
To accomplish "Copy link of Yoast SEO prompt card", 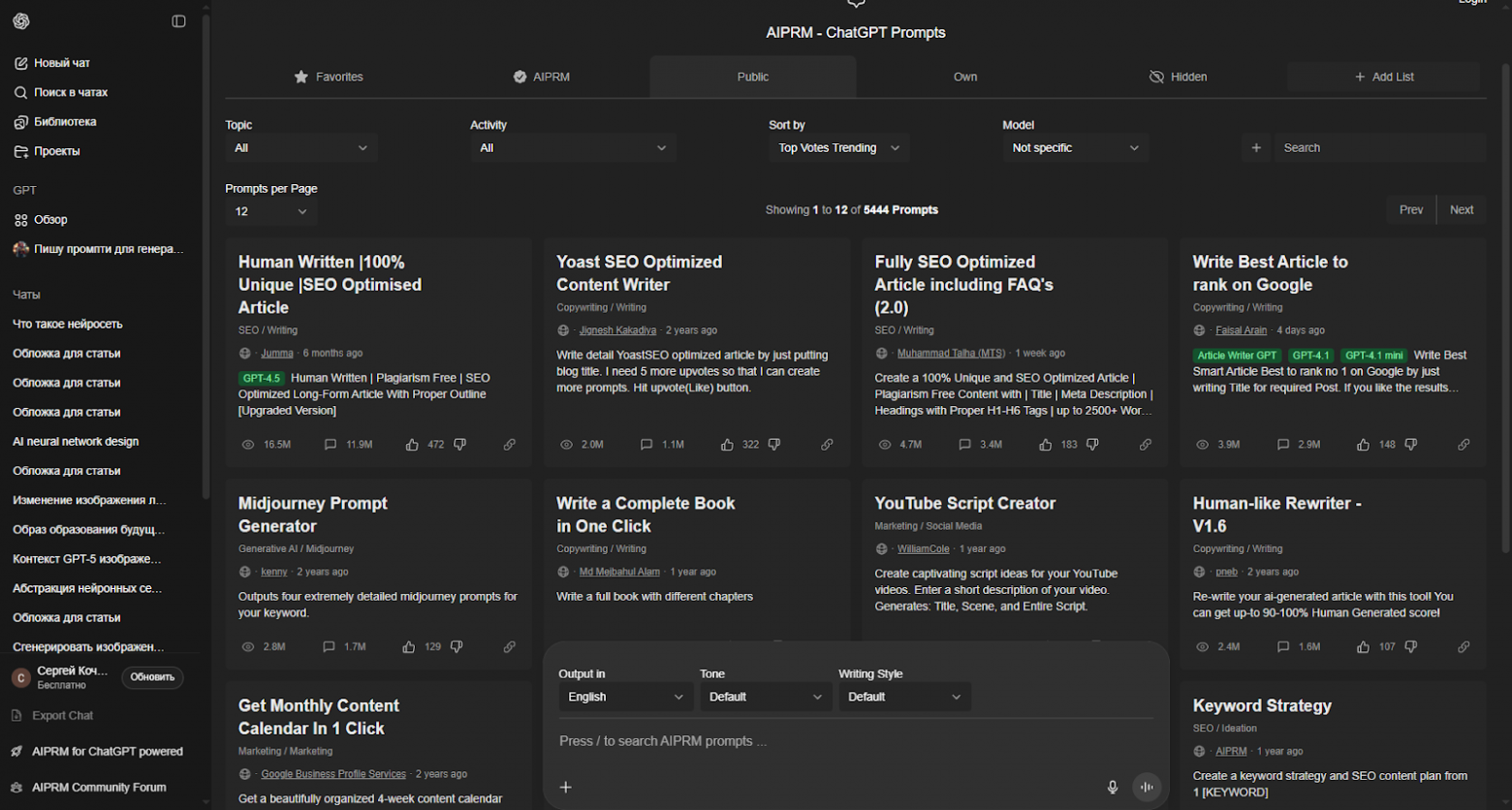I will (827, 445).
